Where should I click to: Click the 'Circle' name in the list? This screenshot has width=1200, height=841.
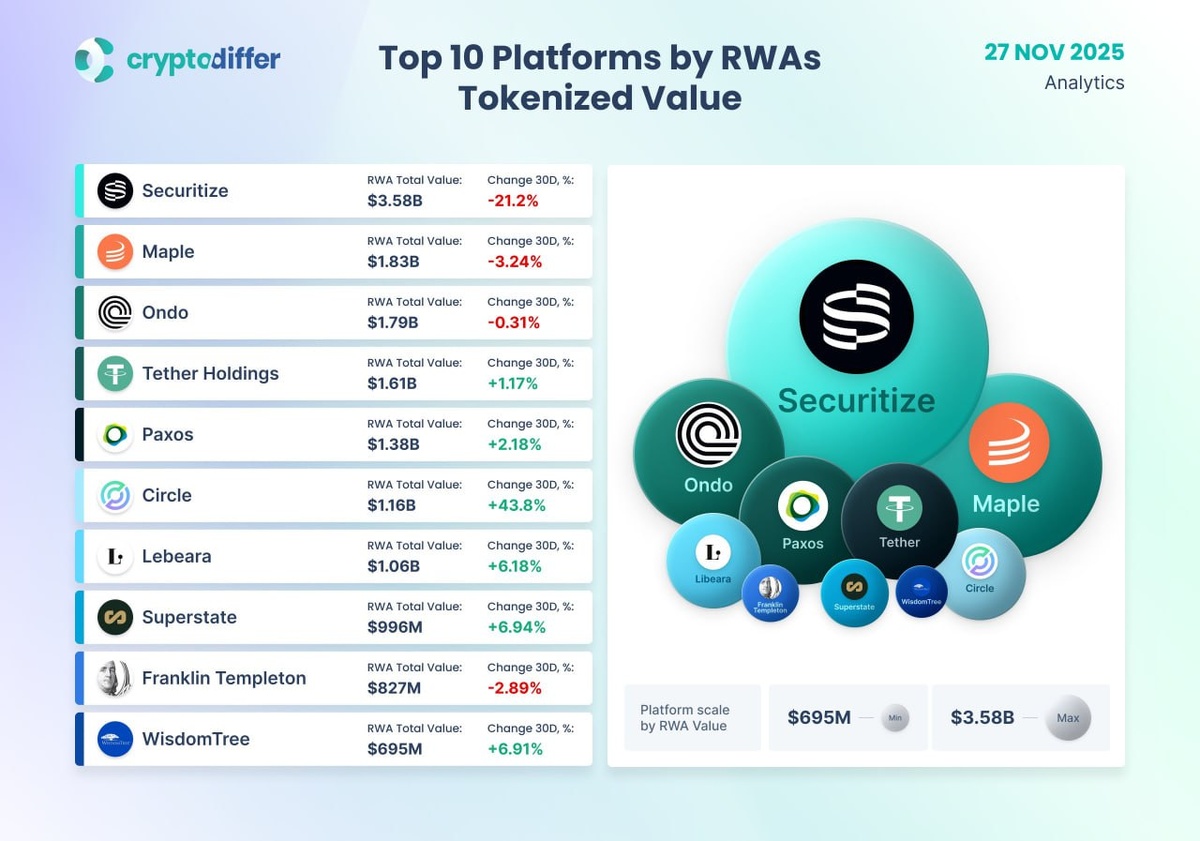coord(167,496)
